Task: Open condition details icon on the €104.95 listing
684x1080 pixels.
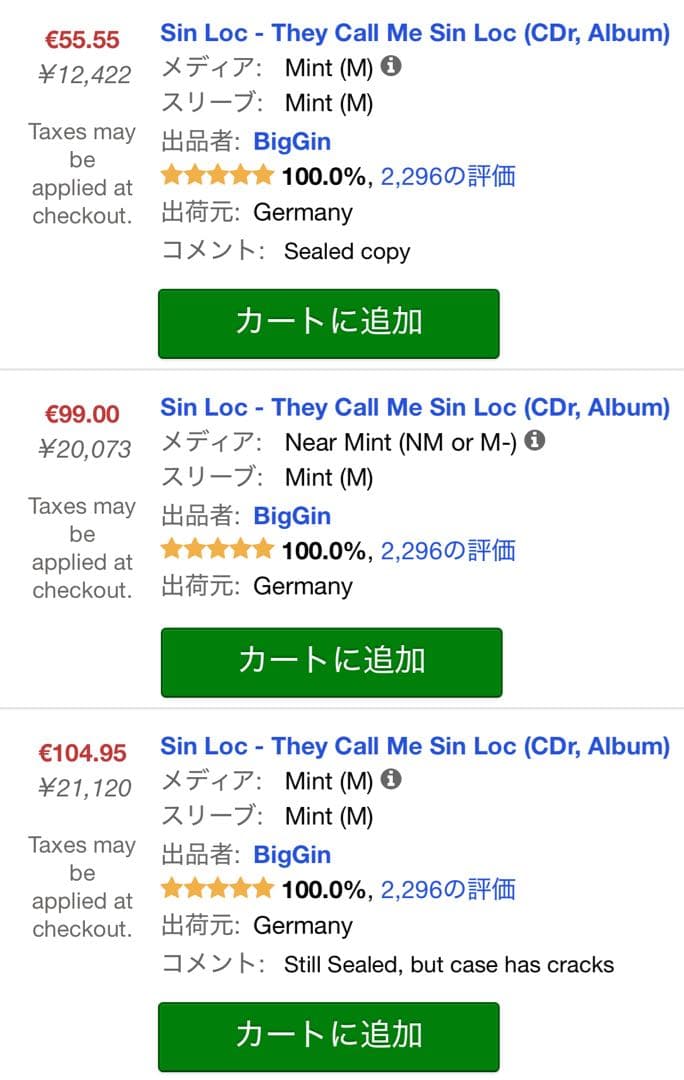Action: 391,780
